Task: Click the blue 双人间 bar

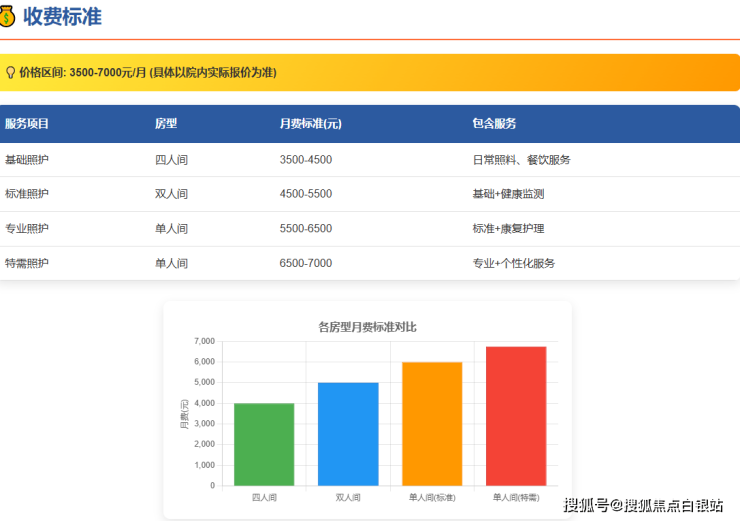Action: pos(348,435)
